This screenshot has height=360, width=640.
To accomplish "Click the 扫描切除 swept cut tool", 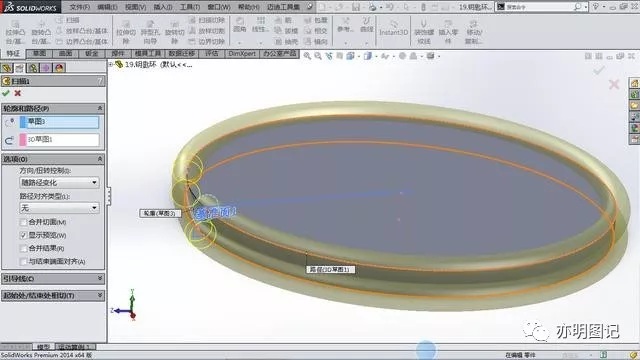I will pos(207,20).
